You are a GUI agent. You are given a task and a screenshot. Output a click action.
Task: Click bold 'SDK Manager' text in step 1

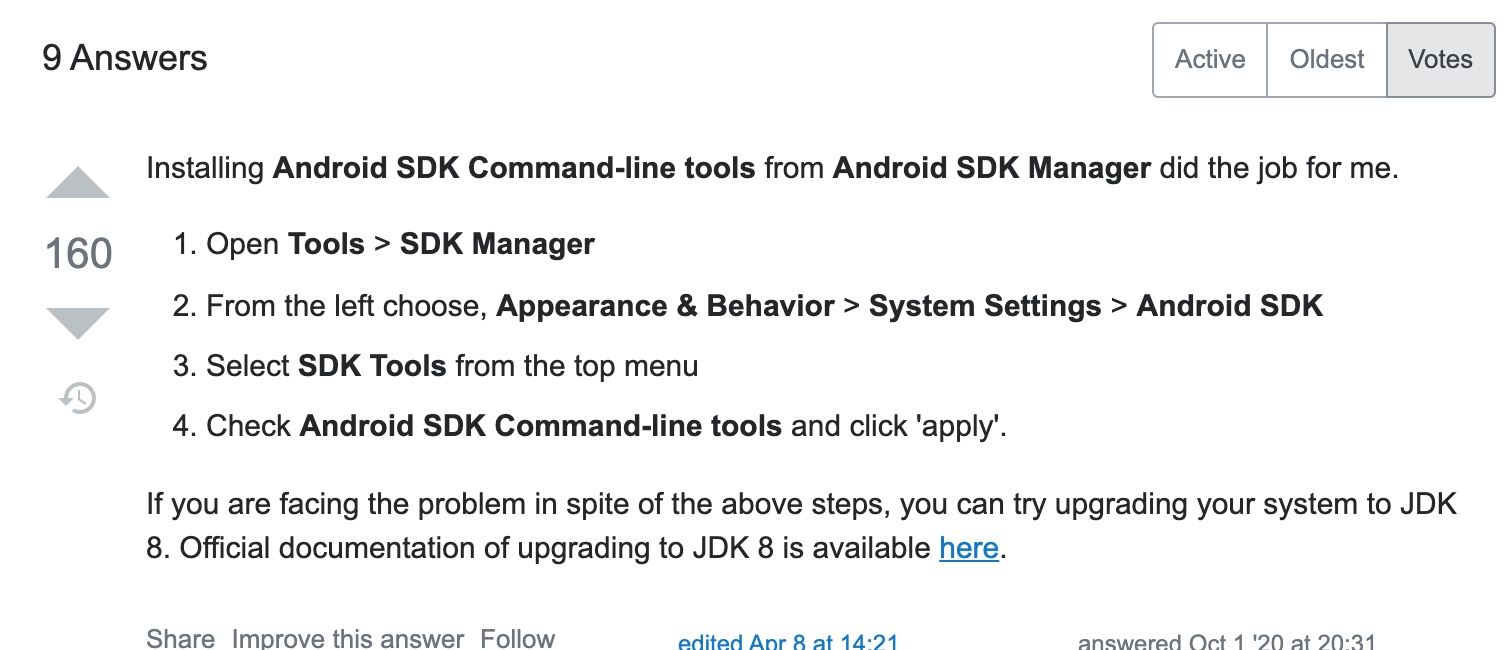[497, 244]
